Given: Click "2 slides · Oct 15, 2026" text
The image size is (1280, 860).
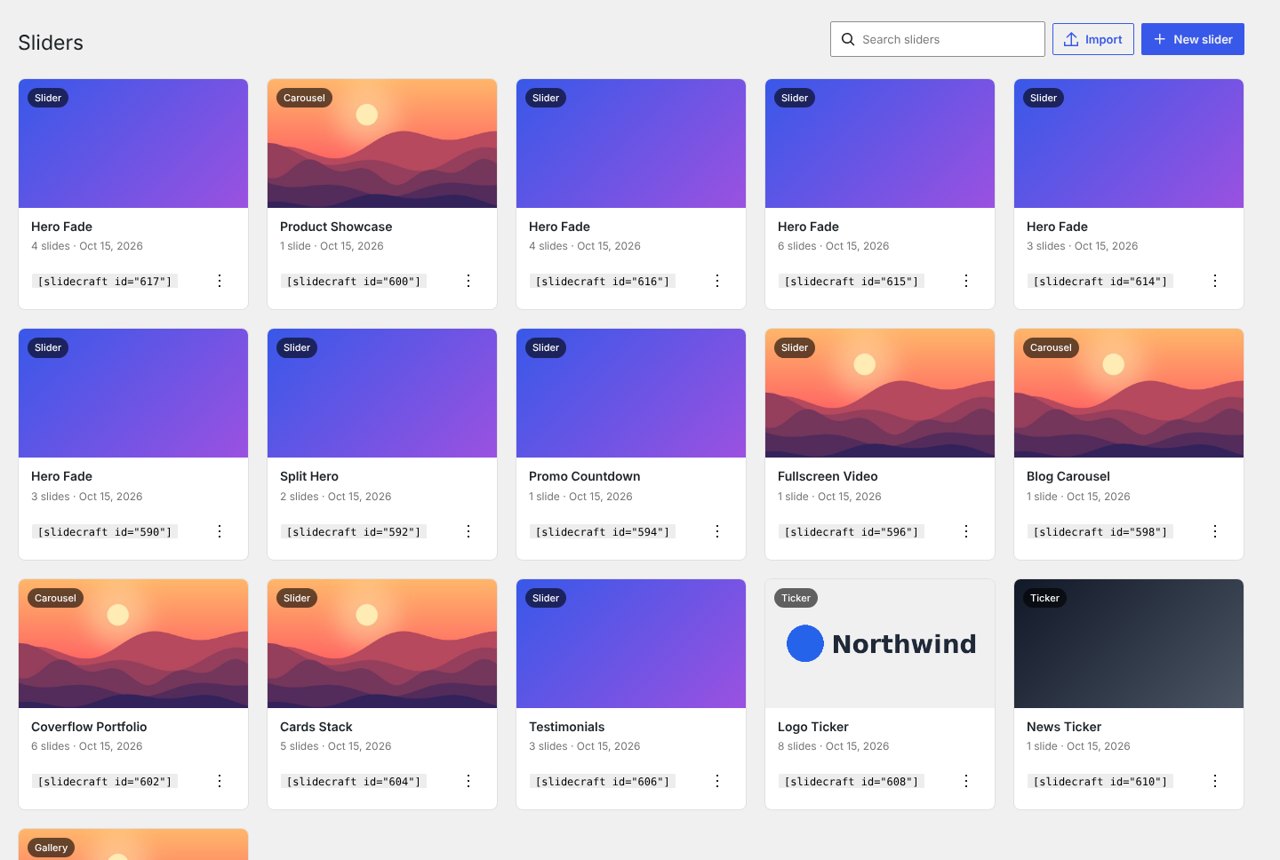Looking at the screenshot, I should click(336, 496).
